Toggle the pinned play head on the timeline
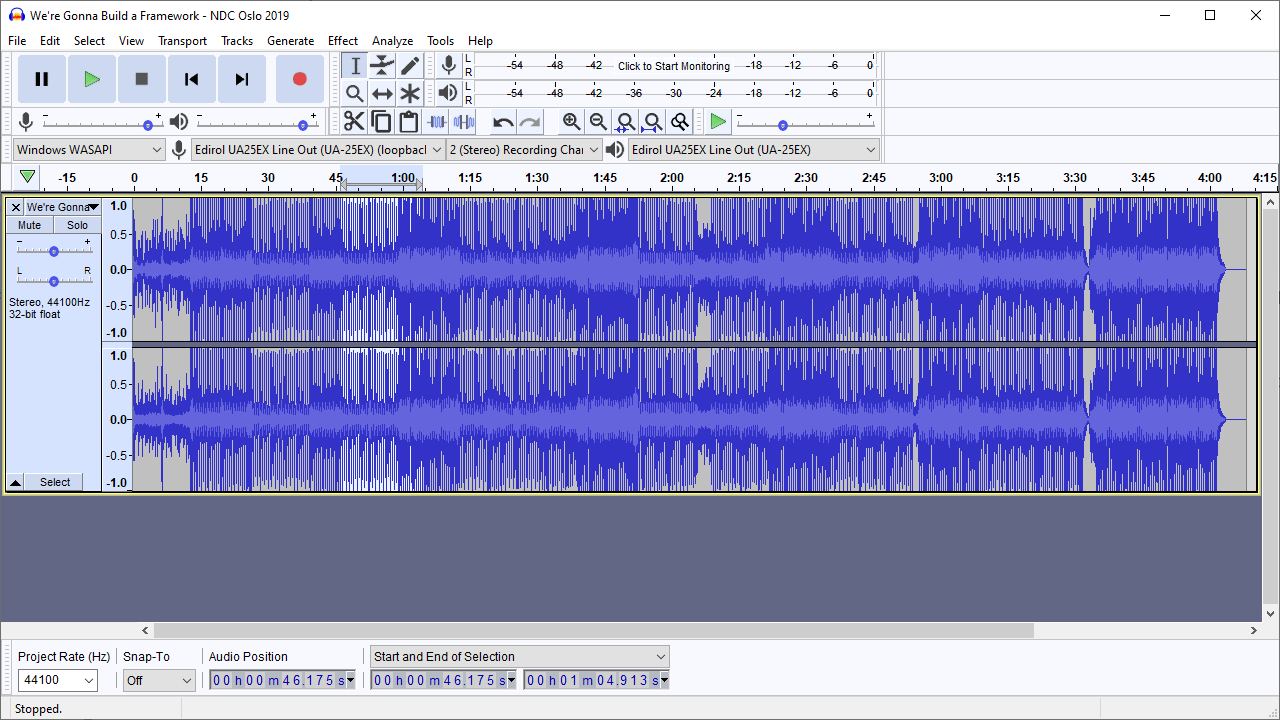Screen dimensions: 1280x720 [28, 177]
